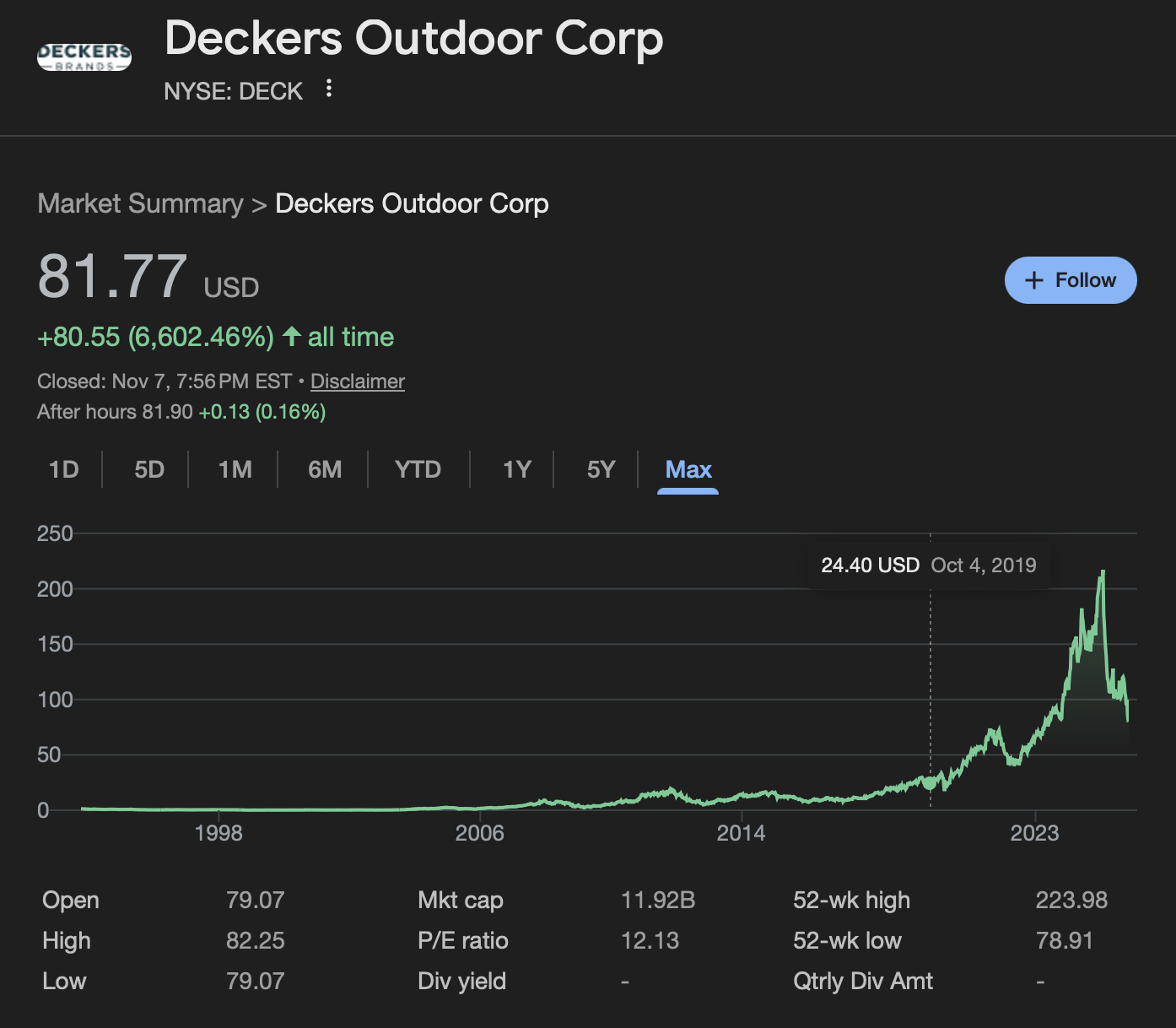This screenshot has height=1028, width=1176.
Task: Click the 24.40 USD chart tooltip
Action: (x=928, y=565)
